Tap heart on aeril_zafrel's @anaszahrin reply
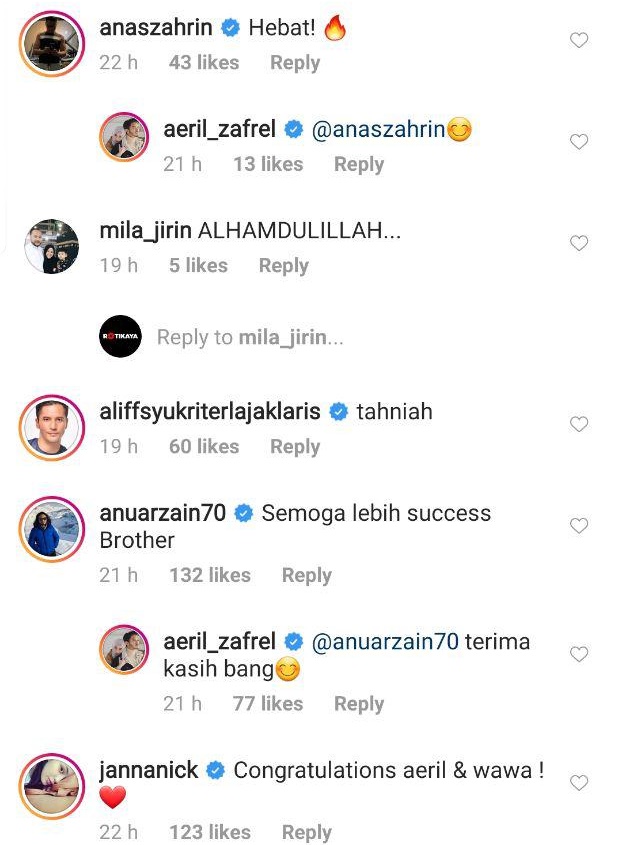This screenshot has height=845, width=622. [x=579, y=142]
